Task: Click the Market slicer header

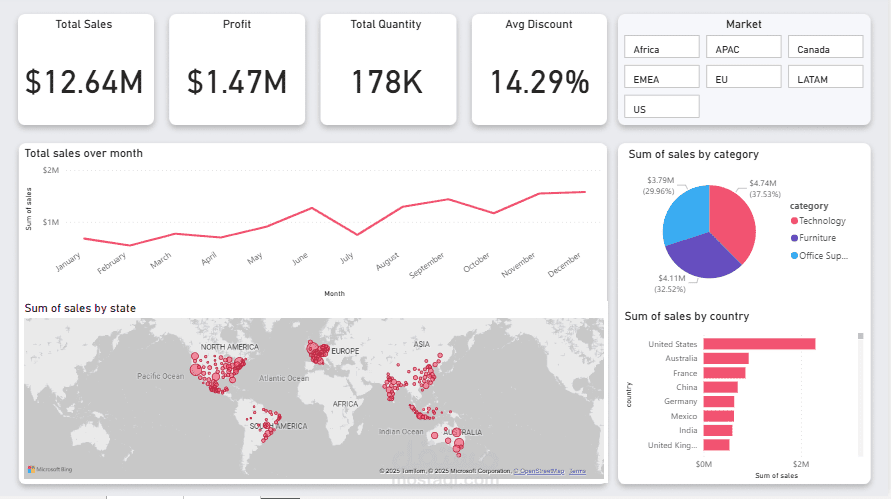Action: [743, 24]
